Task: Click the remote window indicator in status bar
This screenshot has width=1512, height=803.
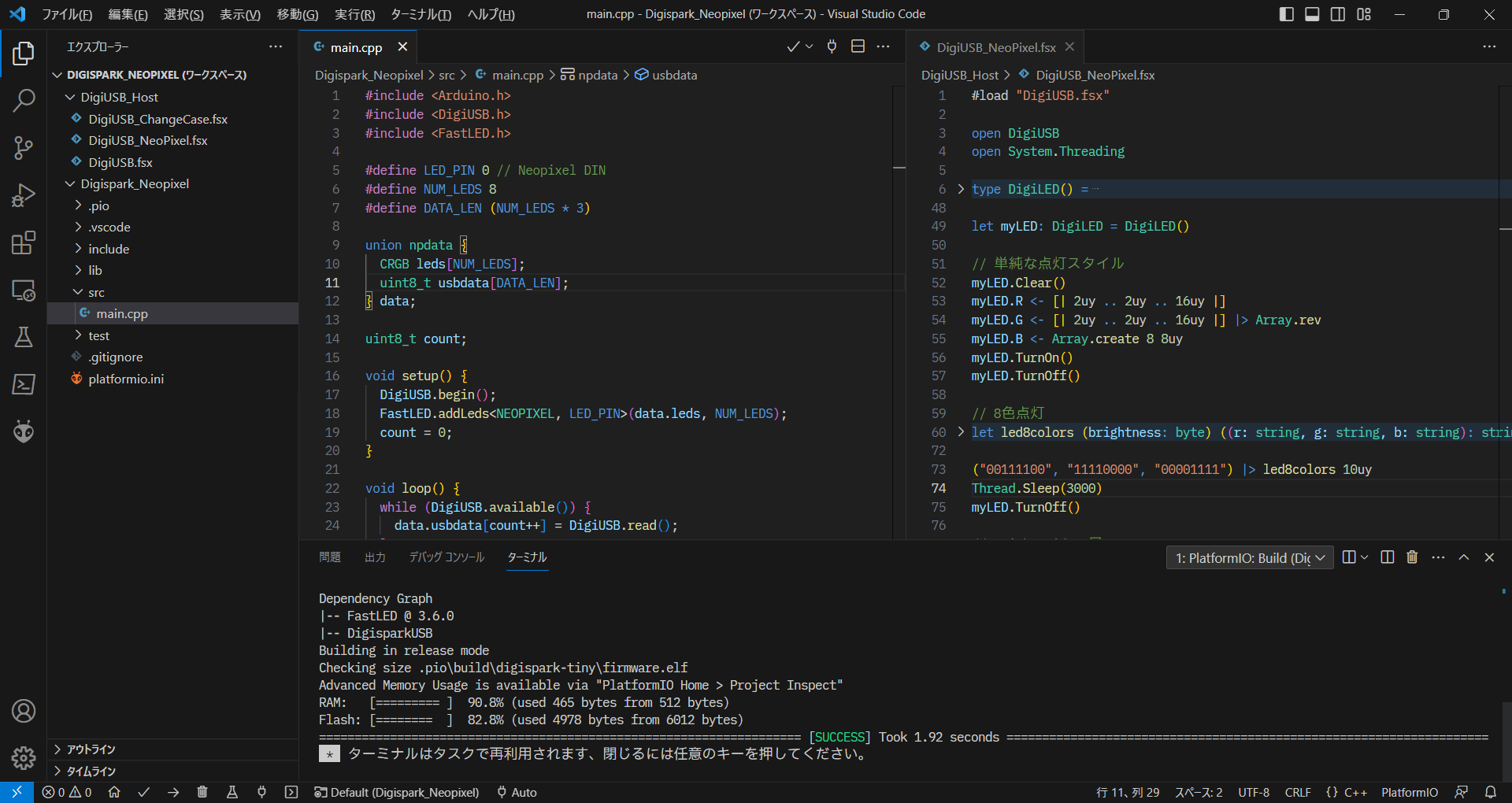Action: [x=17, y=792]
